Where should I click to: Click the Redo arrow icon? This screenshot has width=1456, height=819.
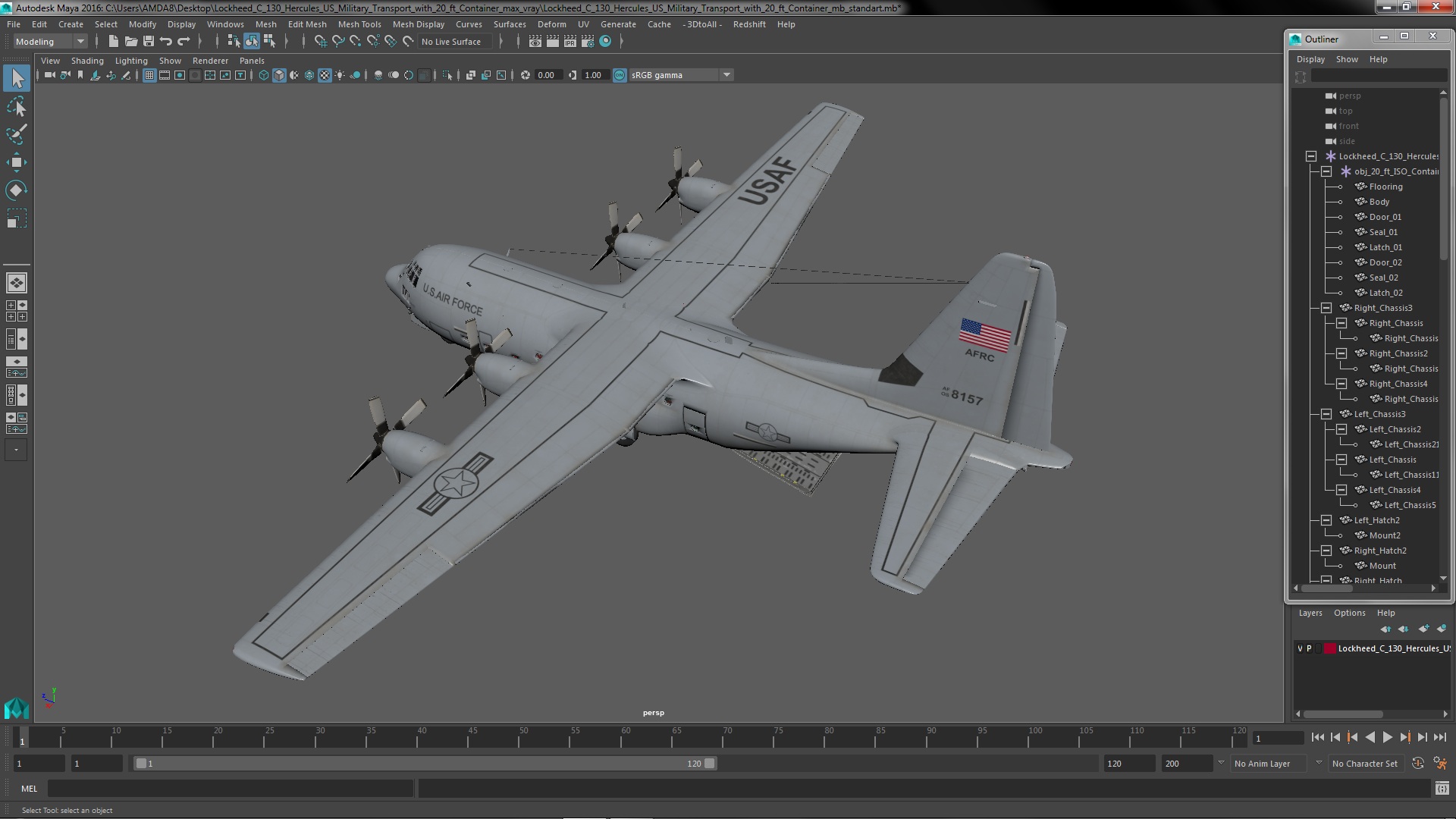[x=184, y=42]
